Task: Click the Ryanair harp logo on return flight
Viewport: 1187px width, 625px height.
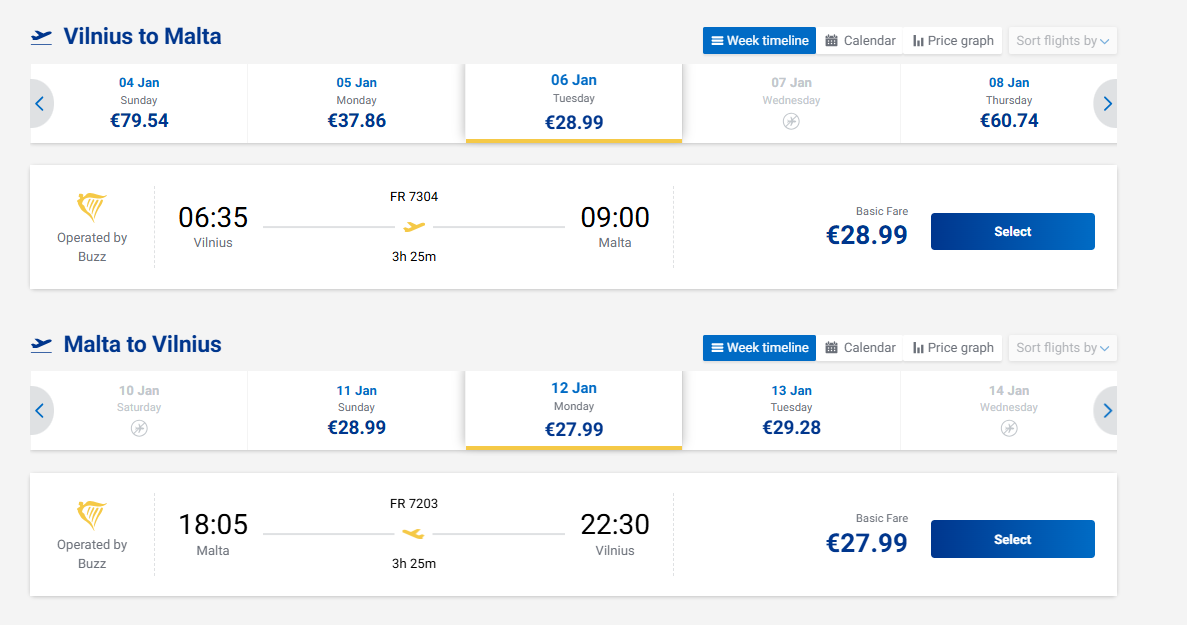Action: 92,515
